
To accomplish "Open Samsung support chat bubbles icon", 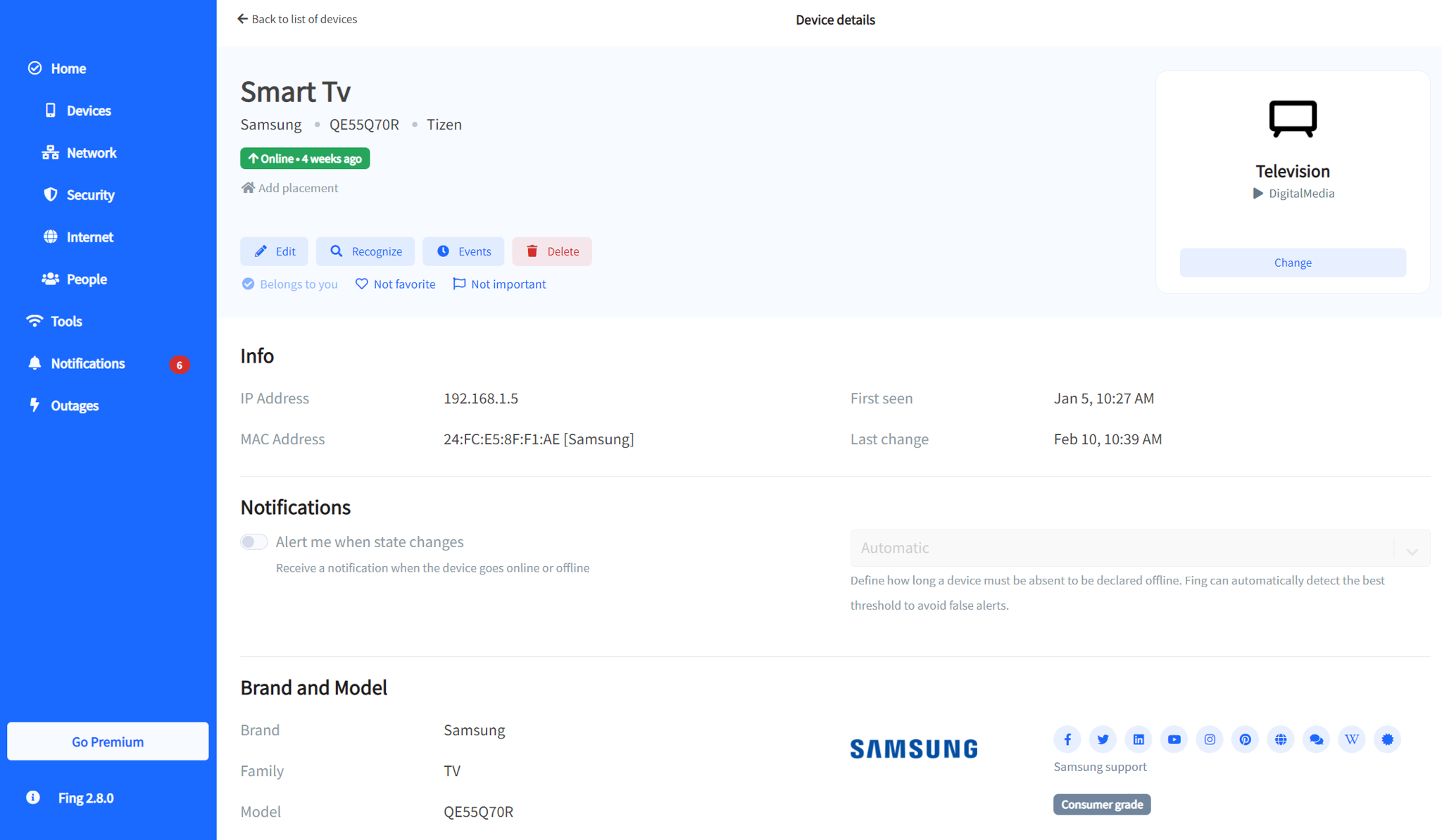I will pos(1316,739).
